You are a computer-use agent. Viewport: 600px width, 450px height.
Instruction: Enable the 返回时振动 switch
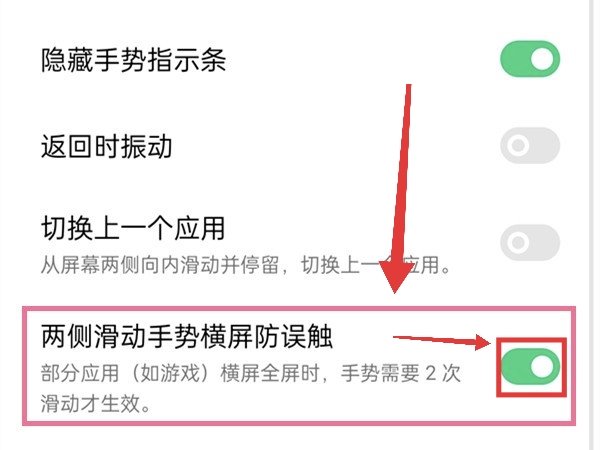530,145
